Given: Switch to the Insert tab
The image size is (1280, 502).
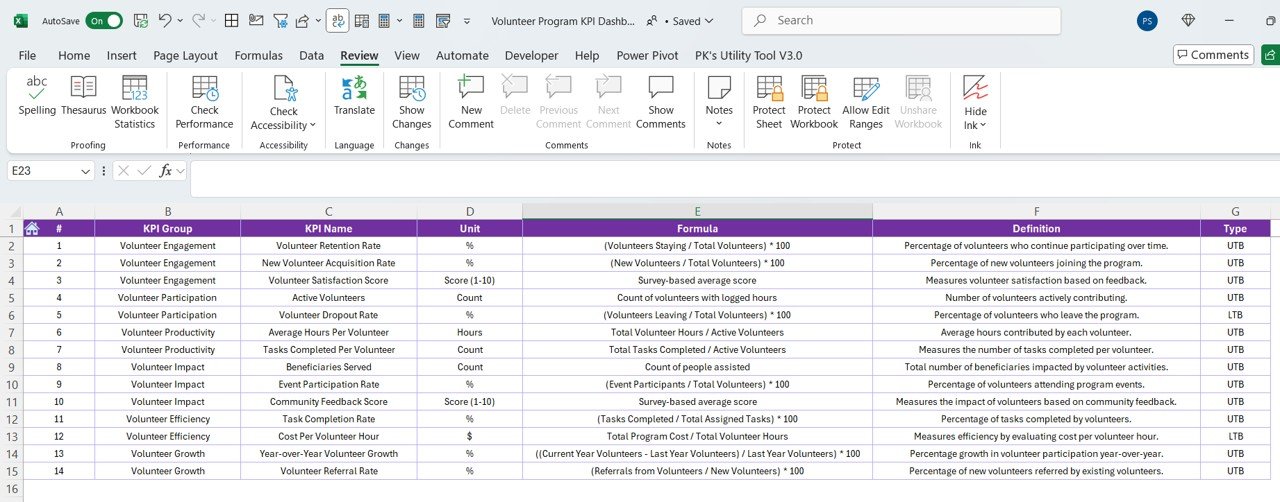Looking at the screenshot, I should 122,56.
